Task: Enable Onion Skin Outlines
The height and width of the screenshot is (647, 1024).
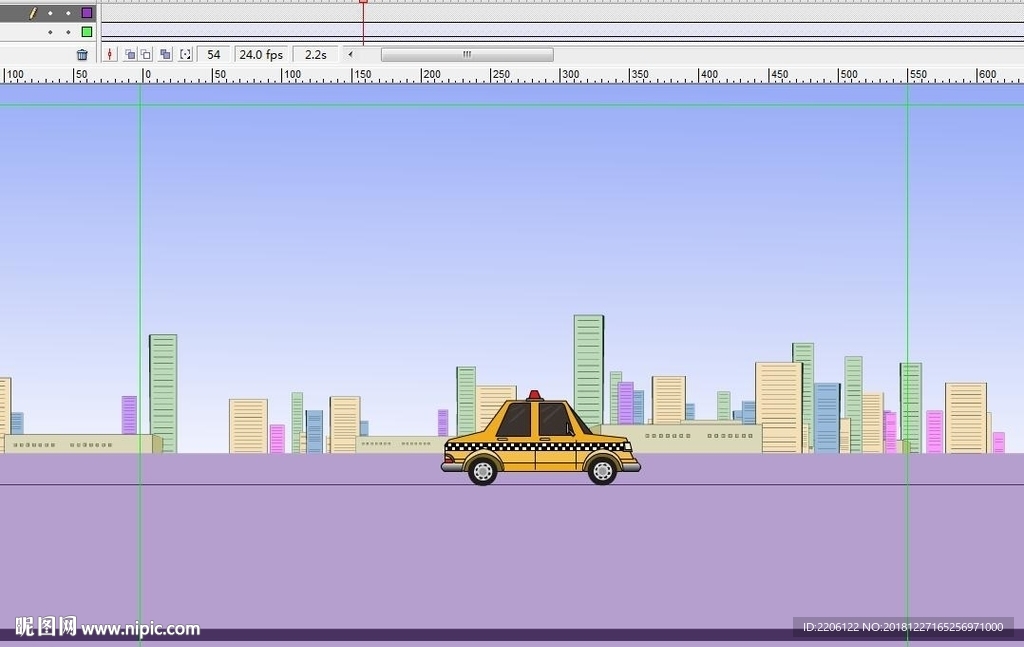Action: [146, 55]
